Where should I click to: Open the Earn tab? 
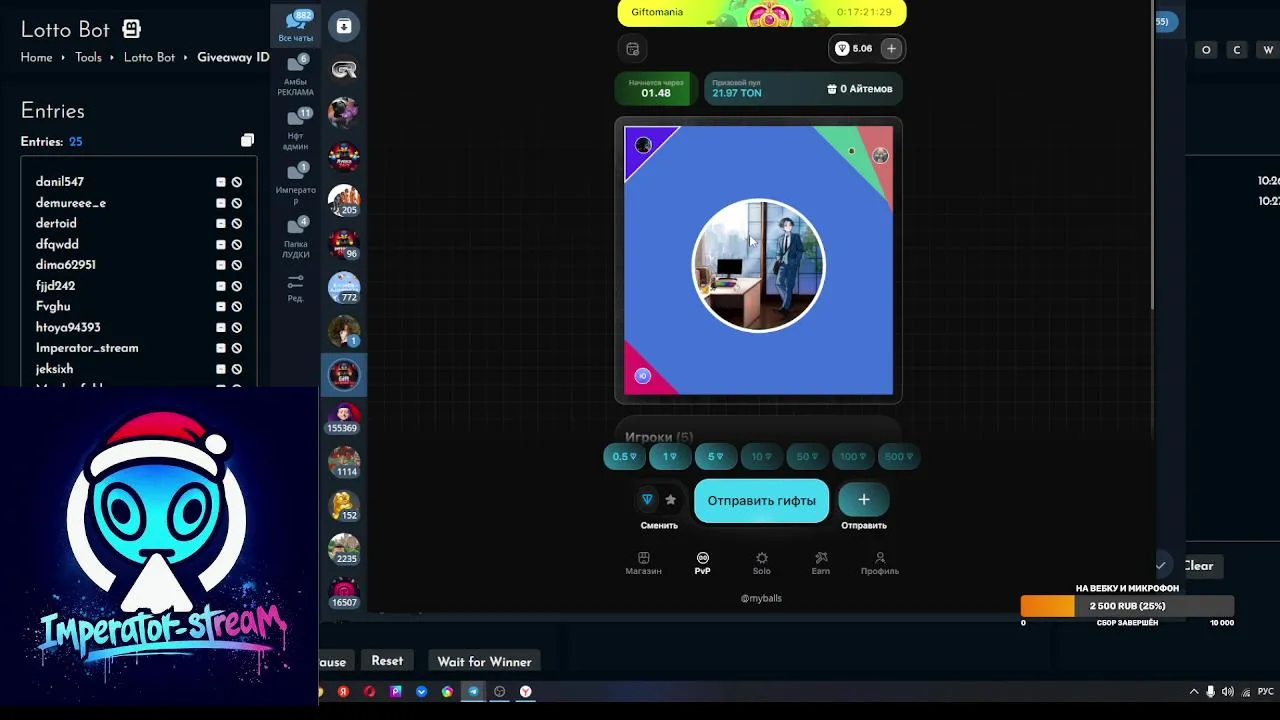click(820, 563)
